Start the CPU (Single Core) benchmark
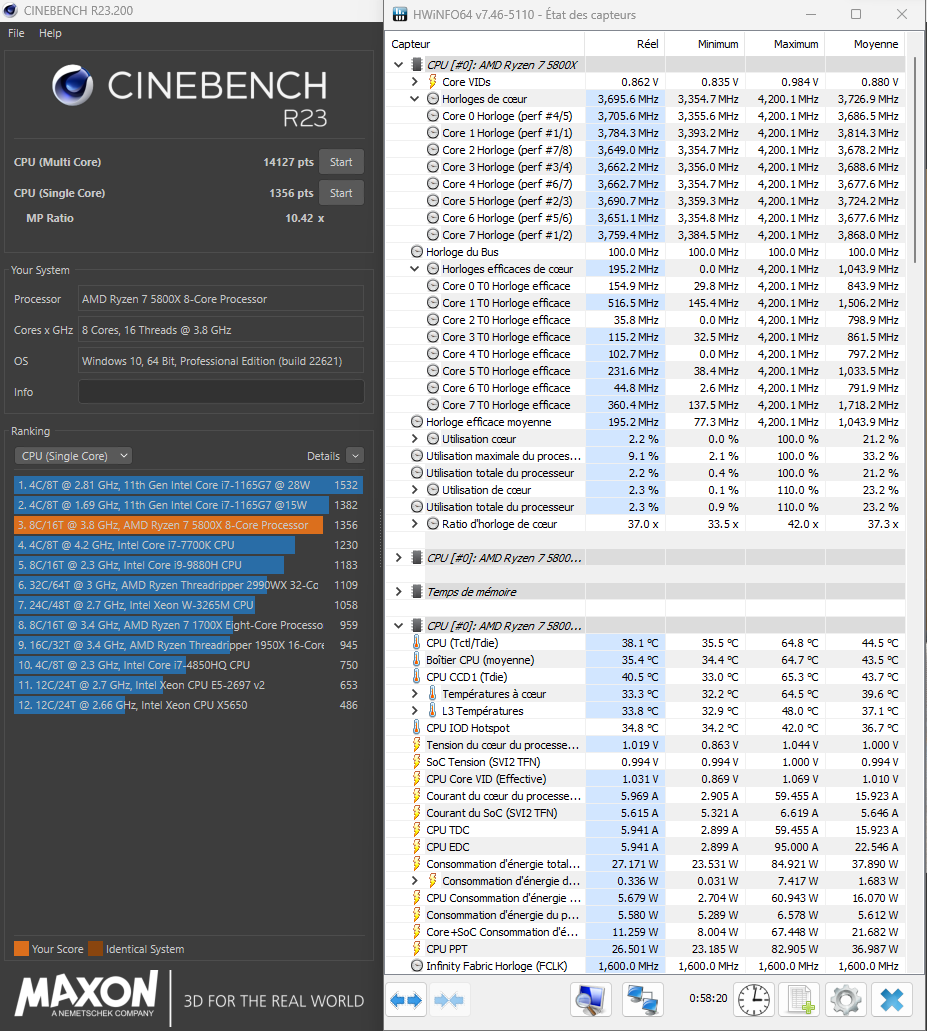This screenshot has height=1031, width=927. click(341, 193)
